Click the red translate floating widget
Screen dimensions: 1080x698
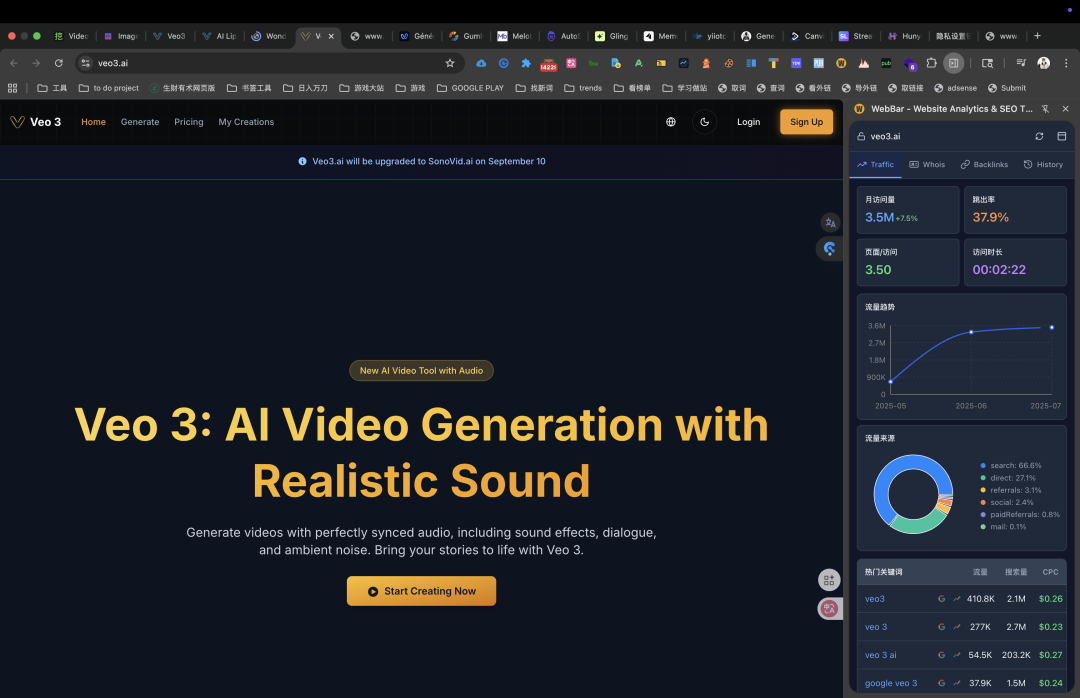[829, 608]
